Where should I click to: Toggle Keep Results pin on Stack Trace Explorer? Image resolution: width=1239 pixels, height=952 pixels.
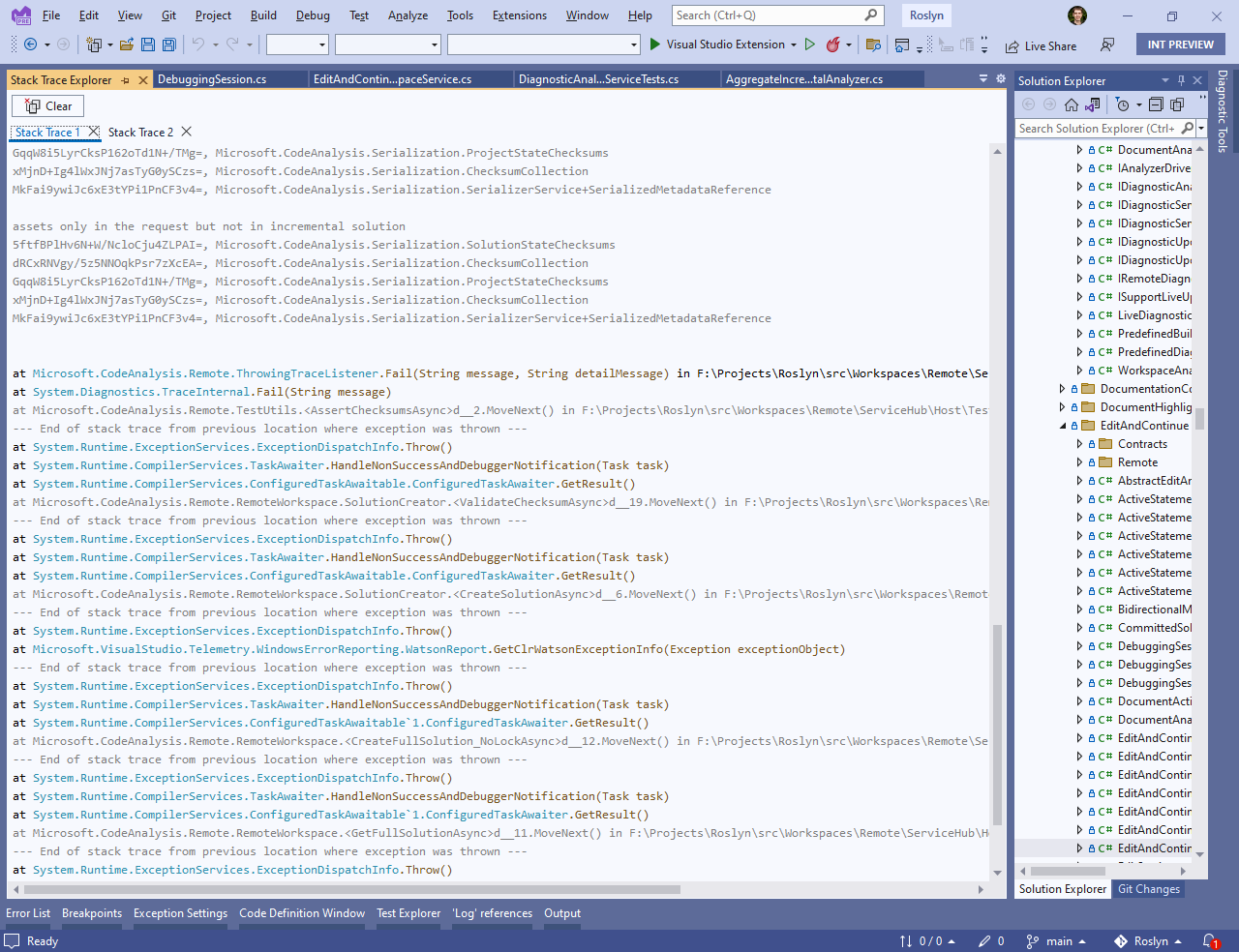(x=127, y=80)
